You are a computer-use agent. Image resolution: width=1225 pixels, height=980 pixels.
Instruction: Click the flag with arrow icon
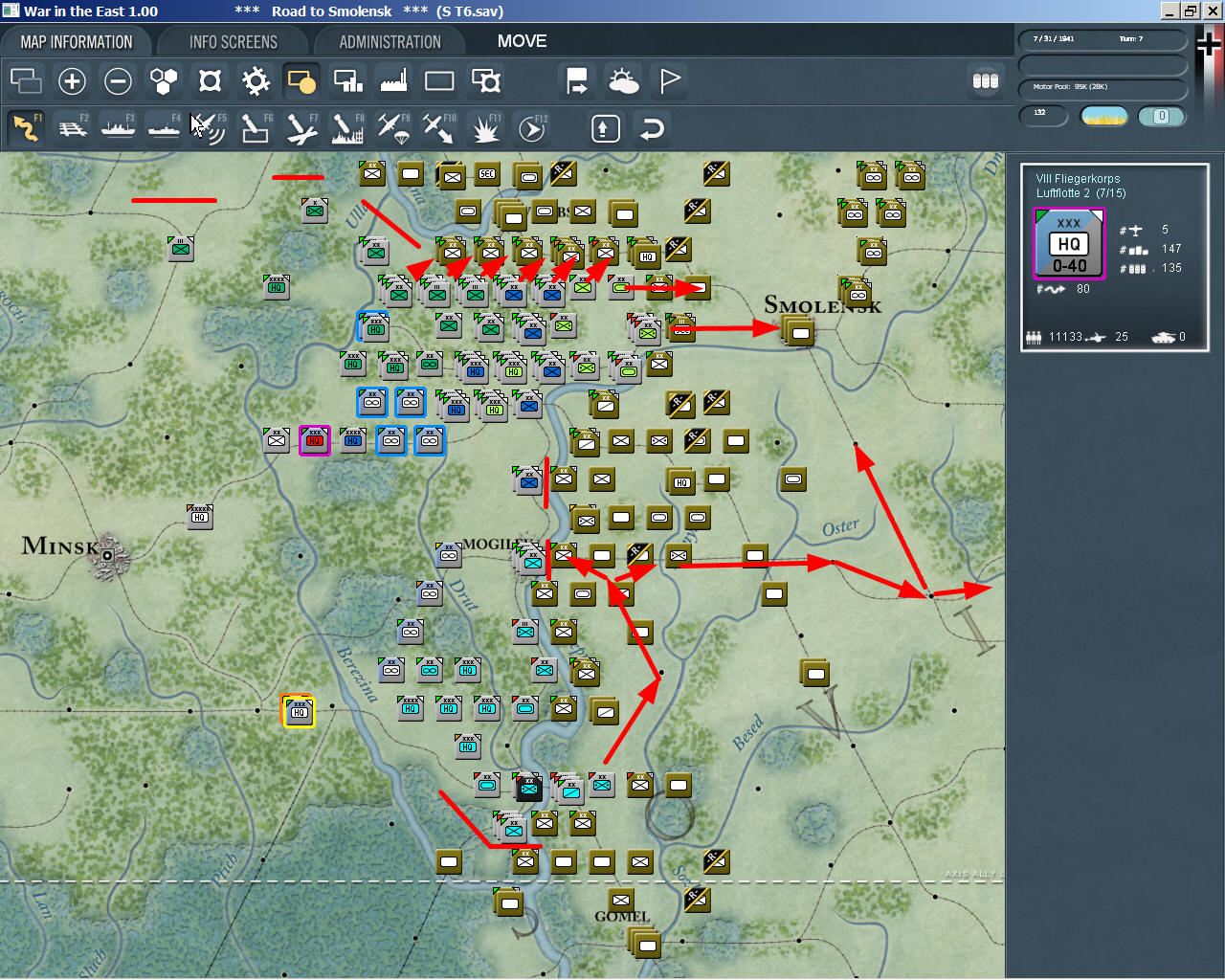(577, 81)
